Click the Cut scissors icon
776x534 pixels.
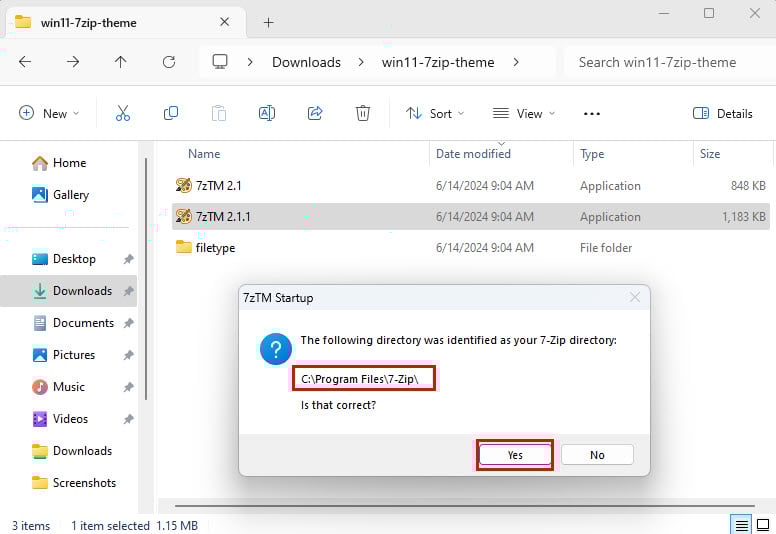tap(123, 113)
